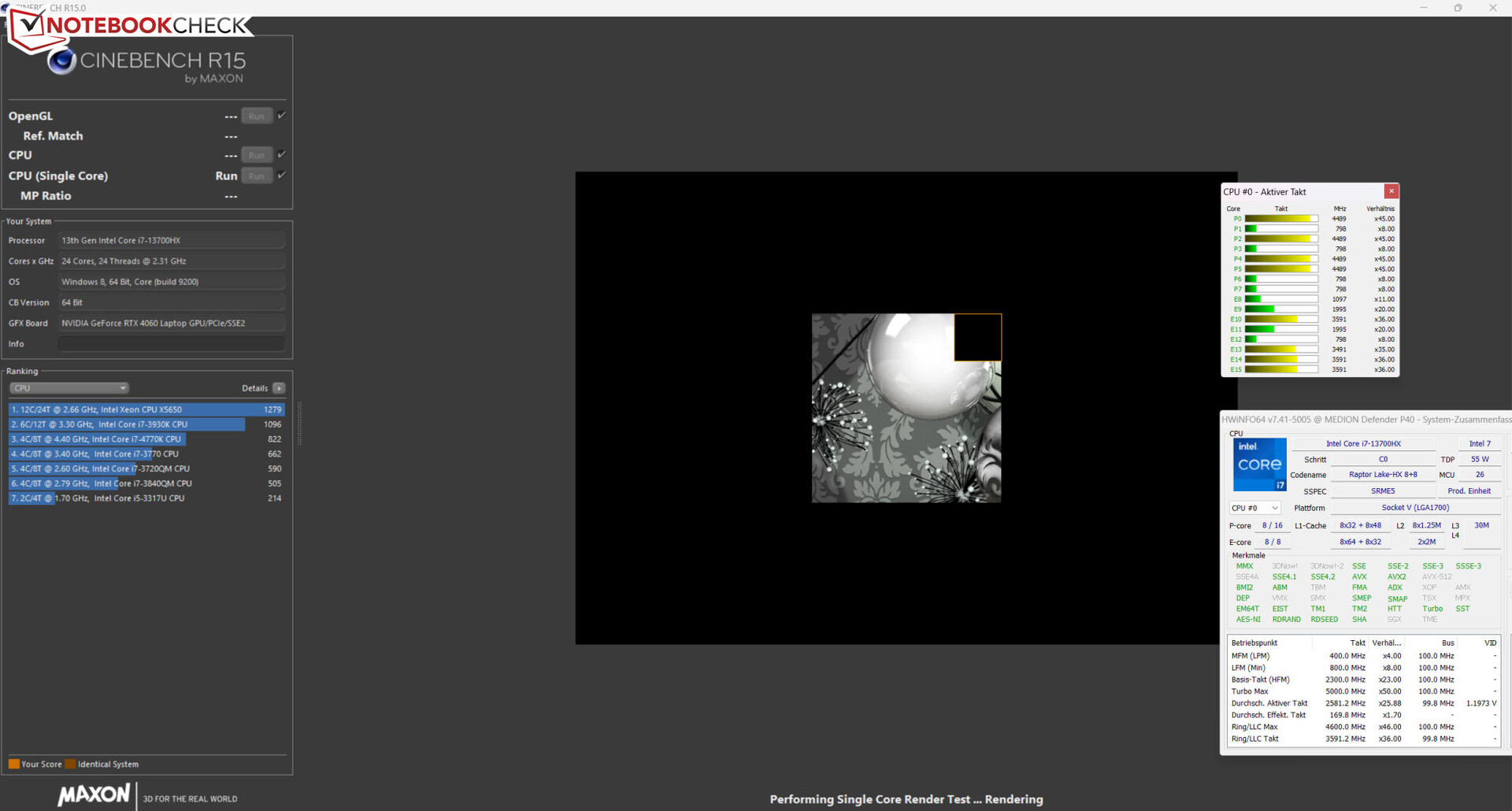Close the CPU #0 Aktiver Takt window
Viewport: 1512px width, 811px height.
(1391, 191)
